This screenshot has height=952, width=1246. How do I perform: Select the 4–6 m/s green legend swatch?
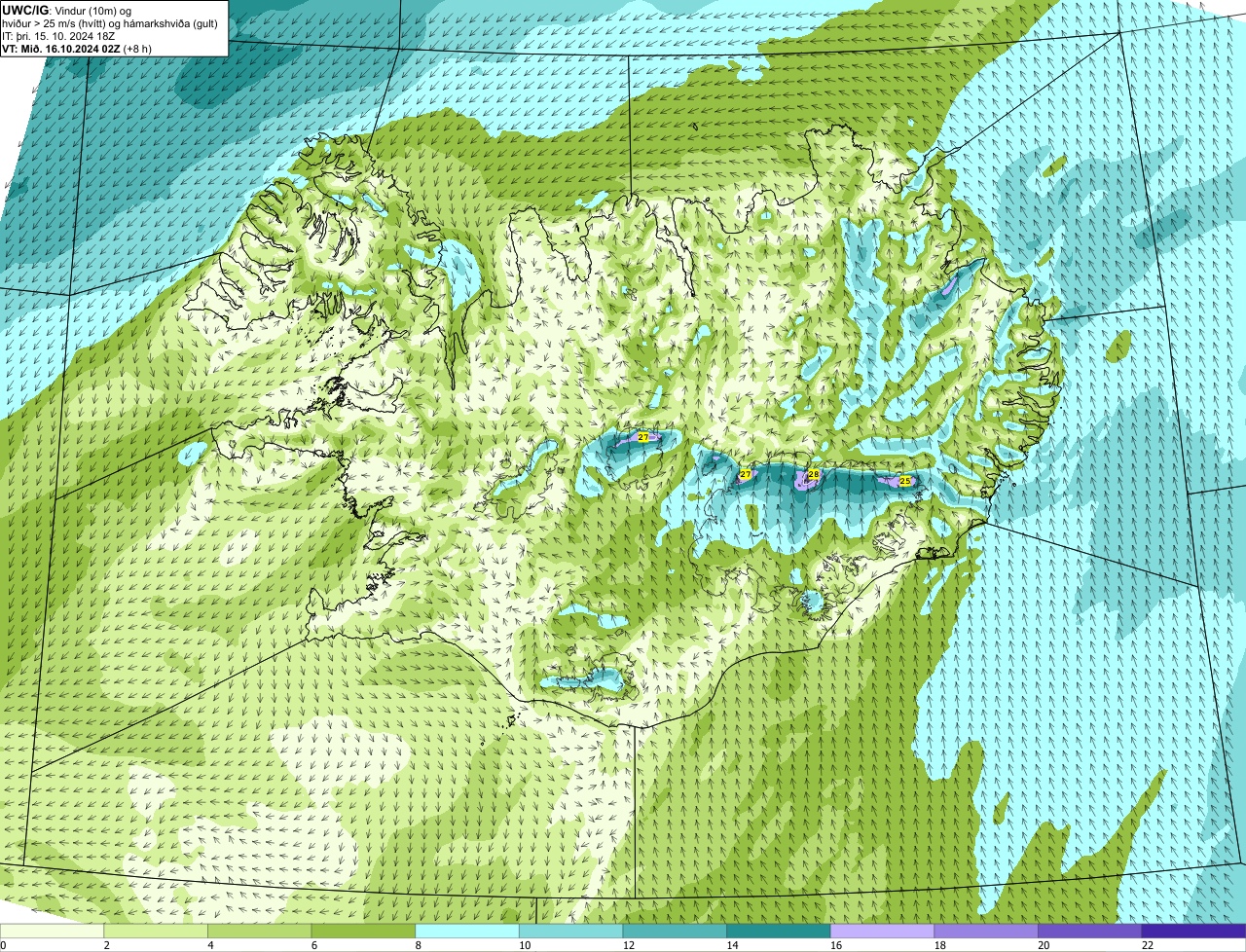(x=260, y=931)
